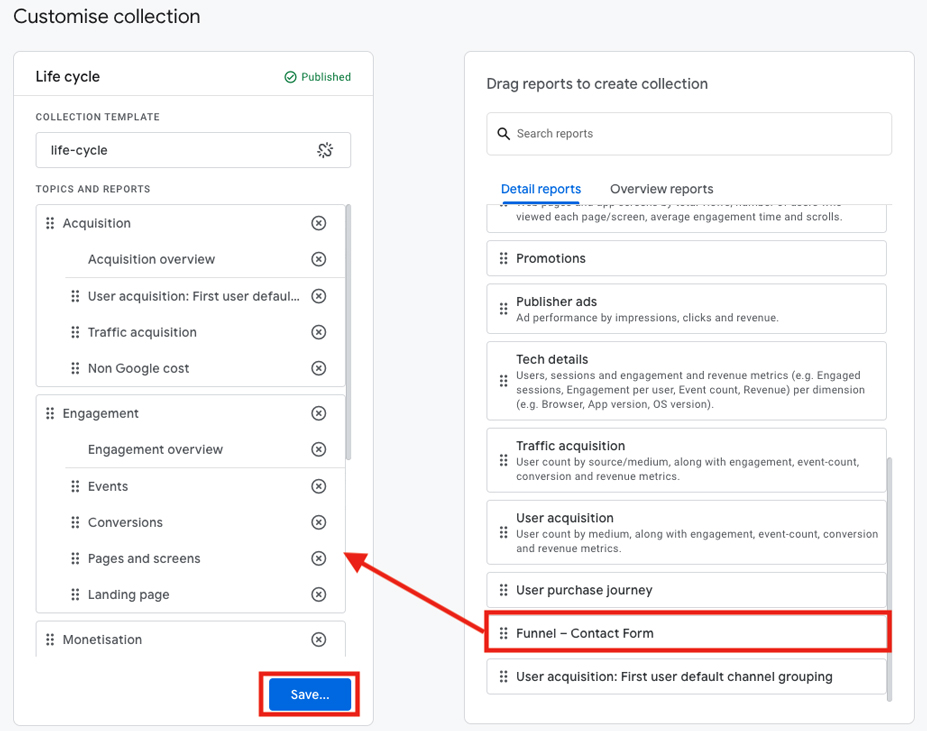Click the topics list scrollbar
Image resolution: width=927 pixels, height=731 pixels.
(x=348, y=331)
